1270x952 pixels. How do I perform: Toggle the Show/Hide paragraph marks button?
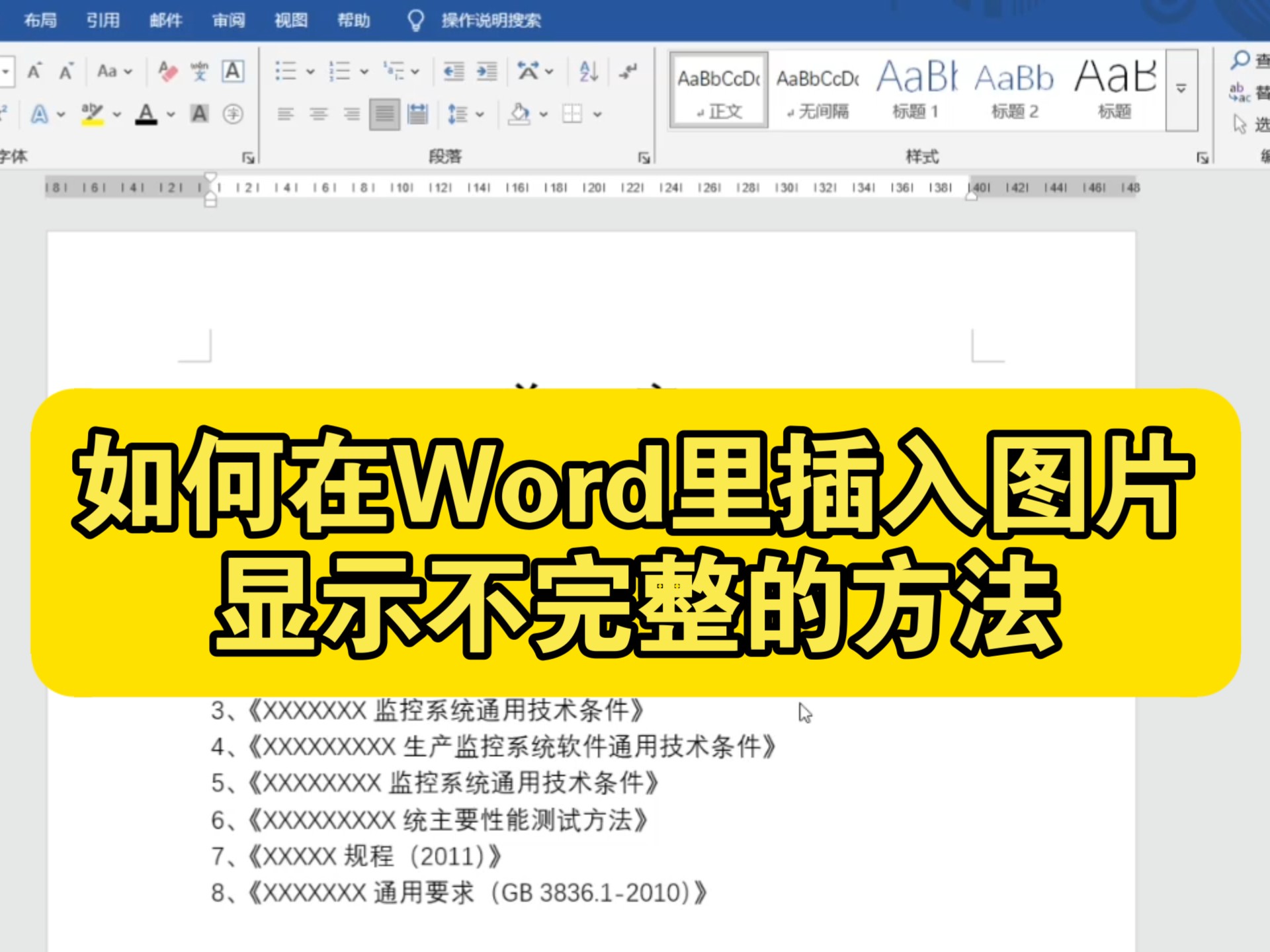tap(628, 71)
